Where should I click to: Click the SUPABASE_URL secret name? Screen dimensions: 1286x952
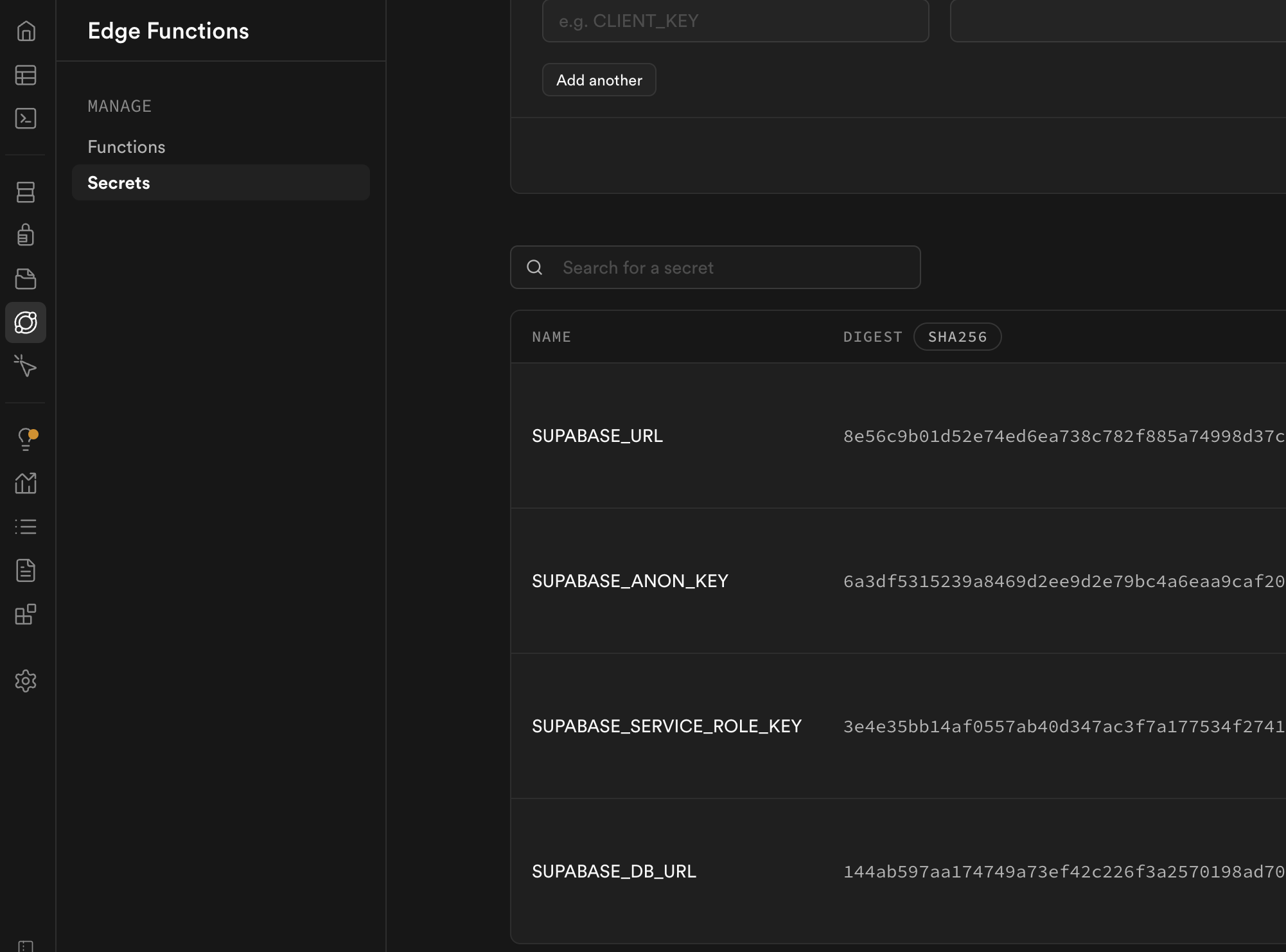tap(597, 436)
